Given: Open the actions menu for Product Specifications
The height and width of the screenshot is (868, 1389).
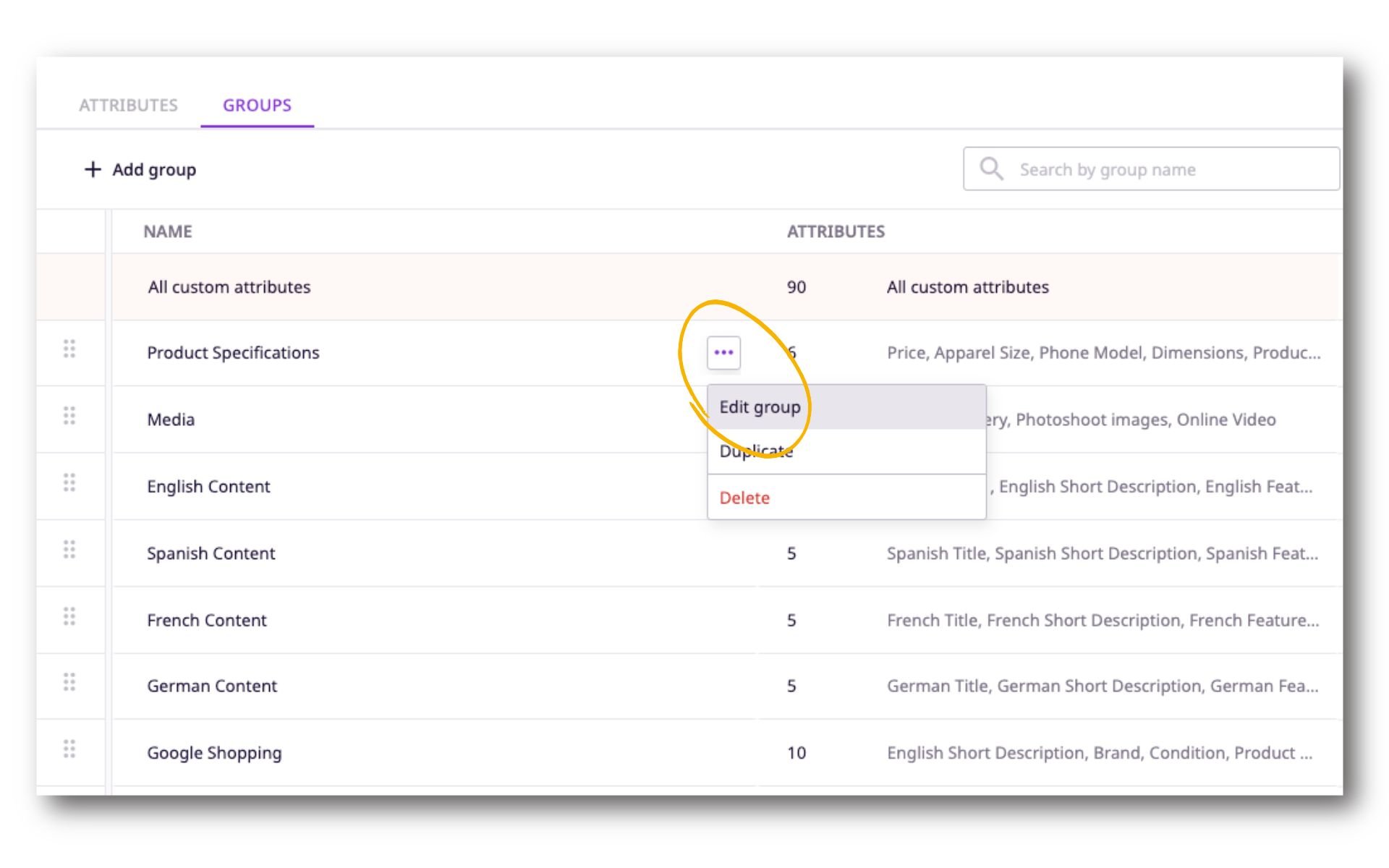Looking at the screenshot, I should click(723, 353).
